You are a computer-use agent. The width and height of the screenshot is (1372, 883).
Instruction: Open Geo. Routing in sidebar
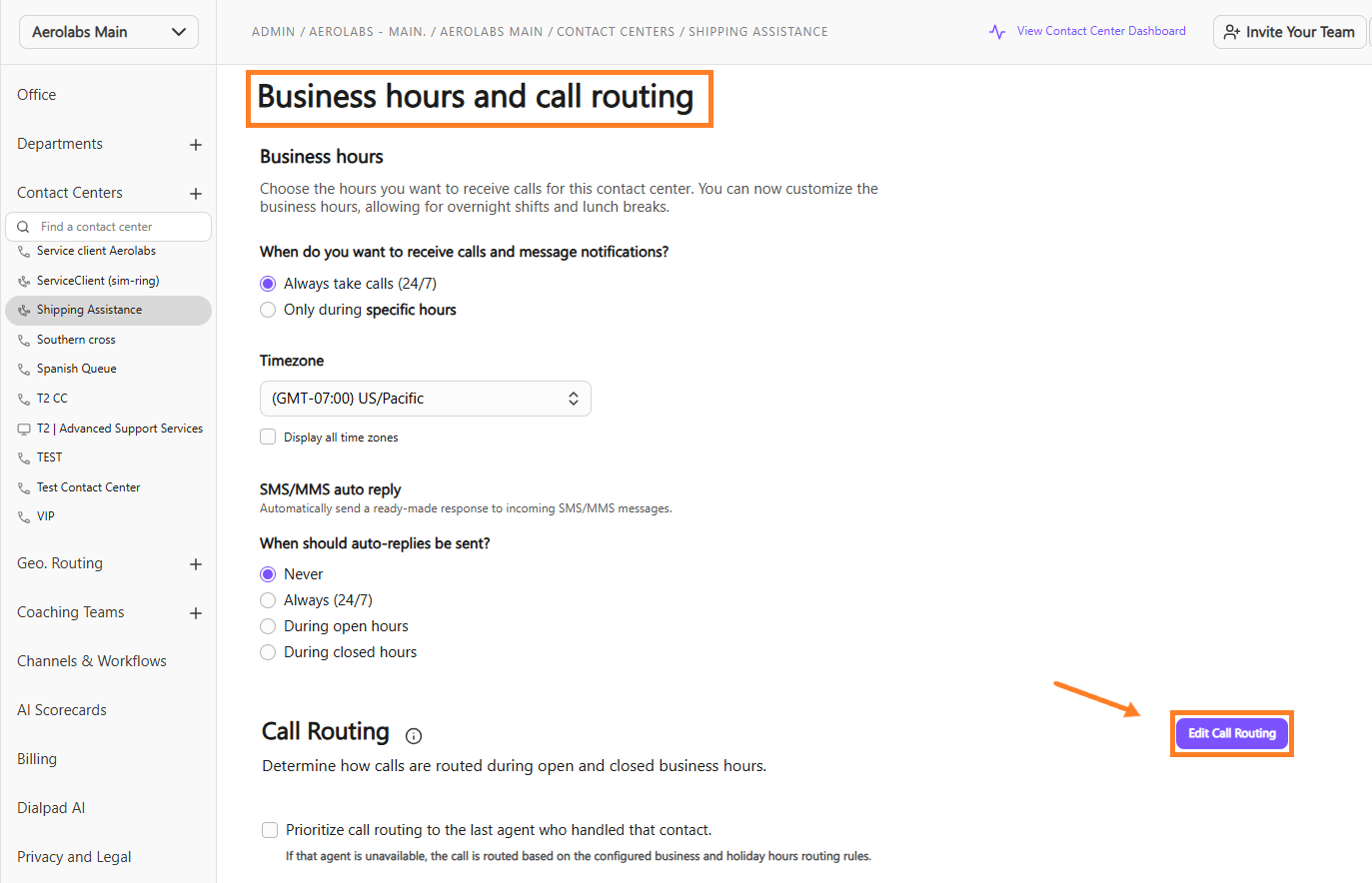(x=60, y=563)
